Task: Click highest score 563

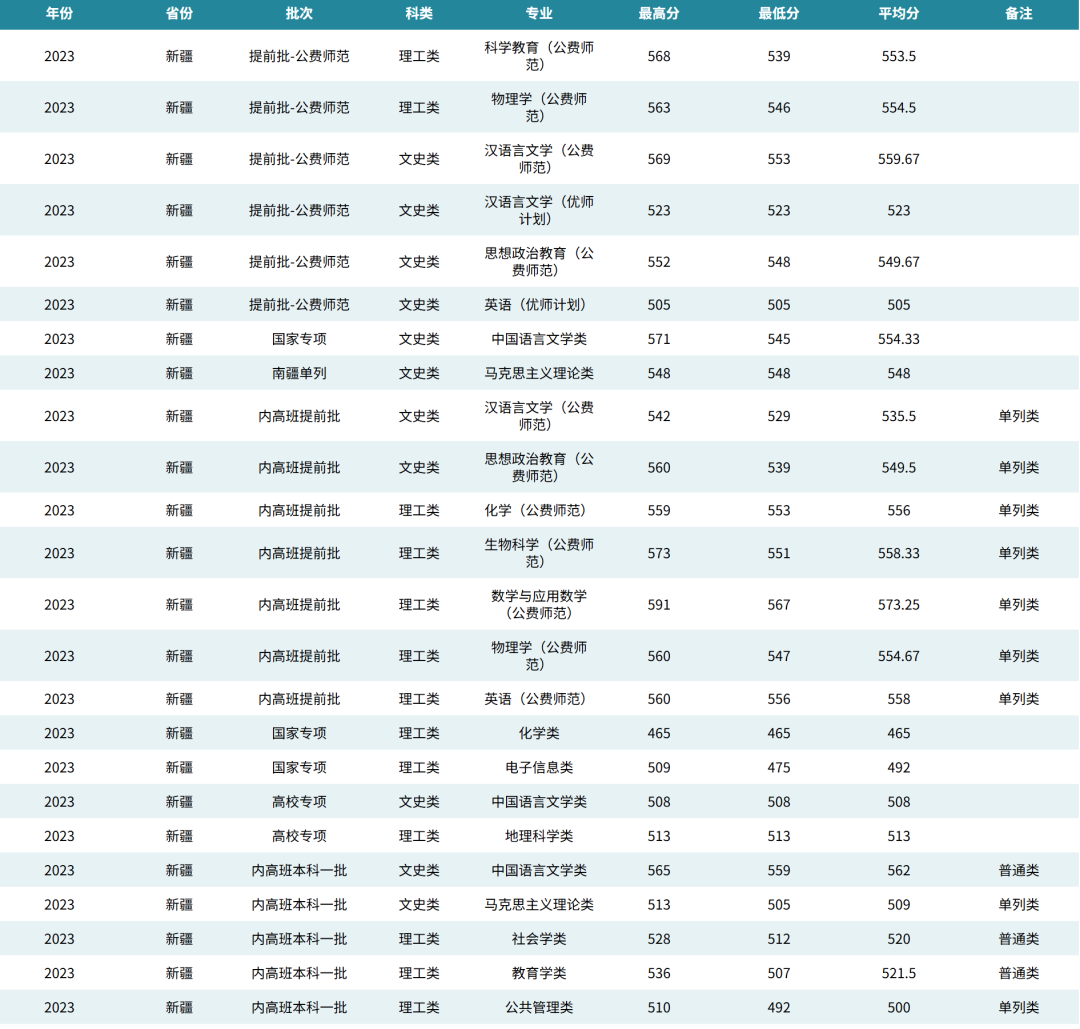Action: click(658, 107)
